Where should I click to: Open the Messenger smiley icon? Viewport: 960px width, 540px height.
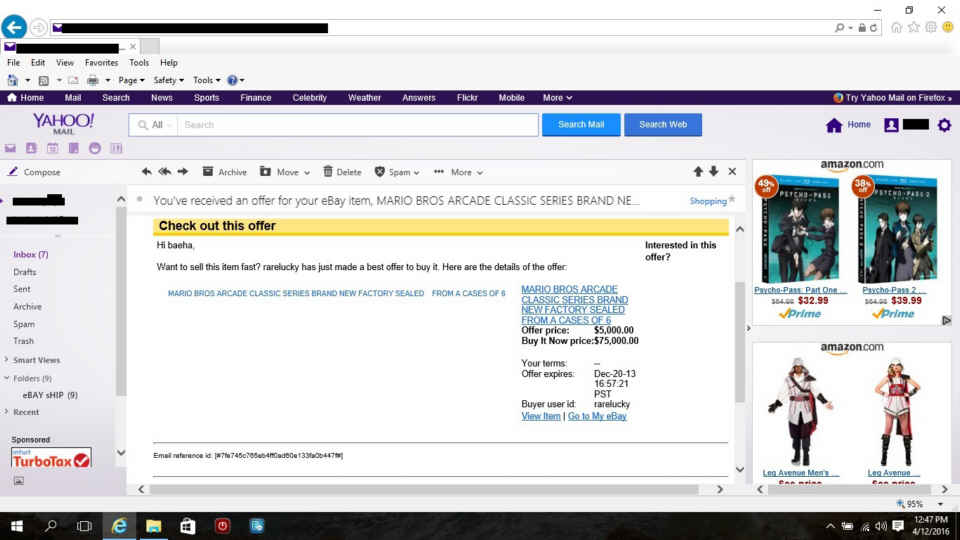click(95, 148)
